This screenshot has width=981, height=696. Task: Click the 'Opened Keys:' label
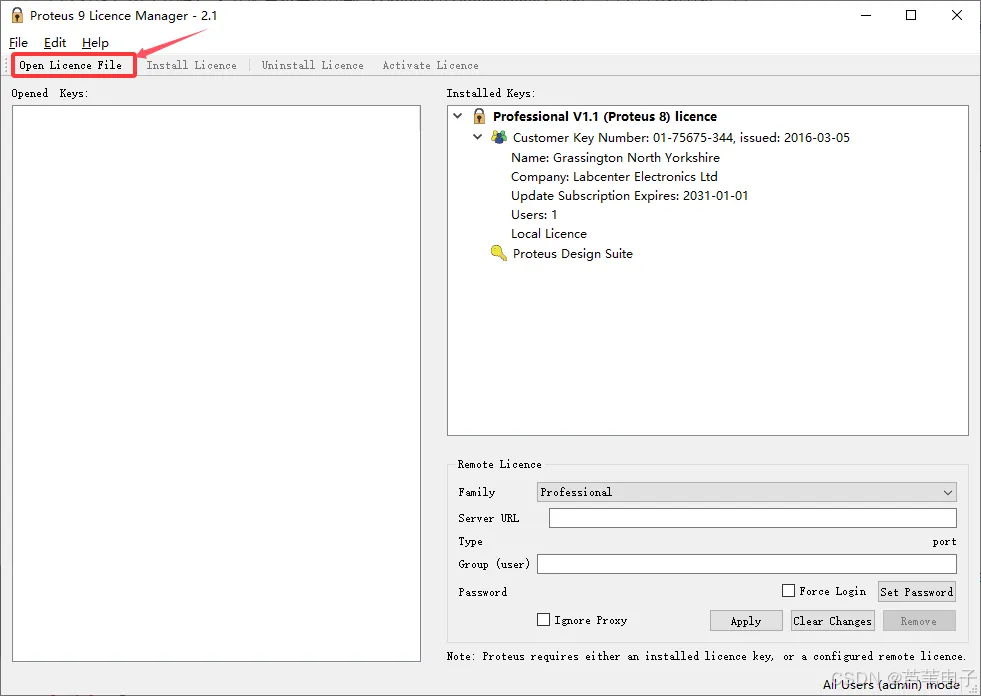pyautogui.click(x=49, y=93)
